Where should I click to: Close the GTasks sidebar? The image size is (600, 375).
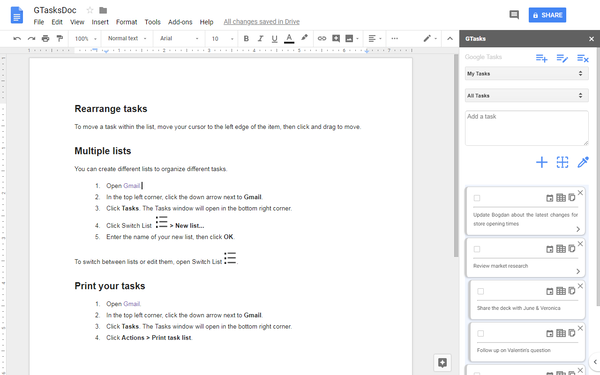(x=591, y=39)
